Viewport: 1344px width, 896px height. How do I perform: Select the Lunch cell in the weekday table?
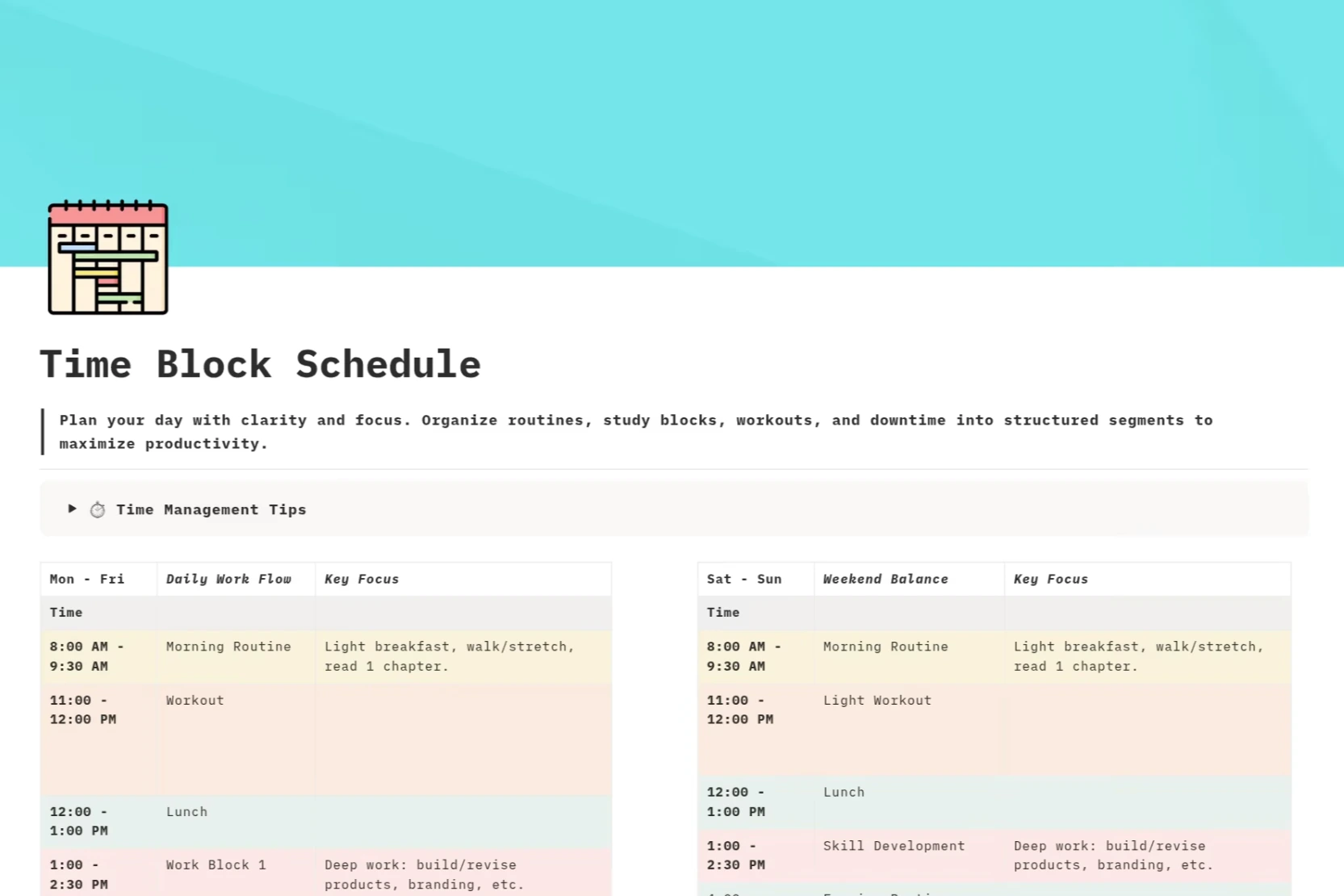[x=186, y=812]
